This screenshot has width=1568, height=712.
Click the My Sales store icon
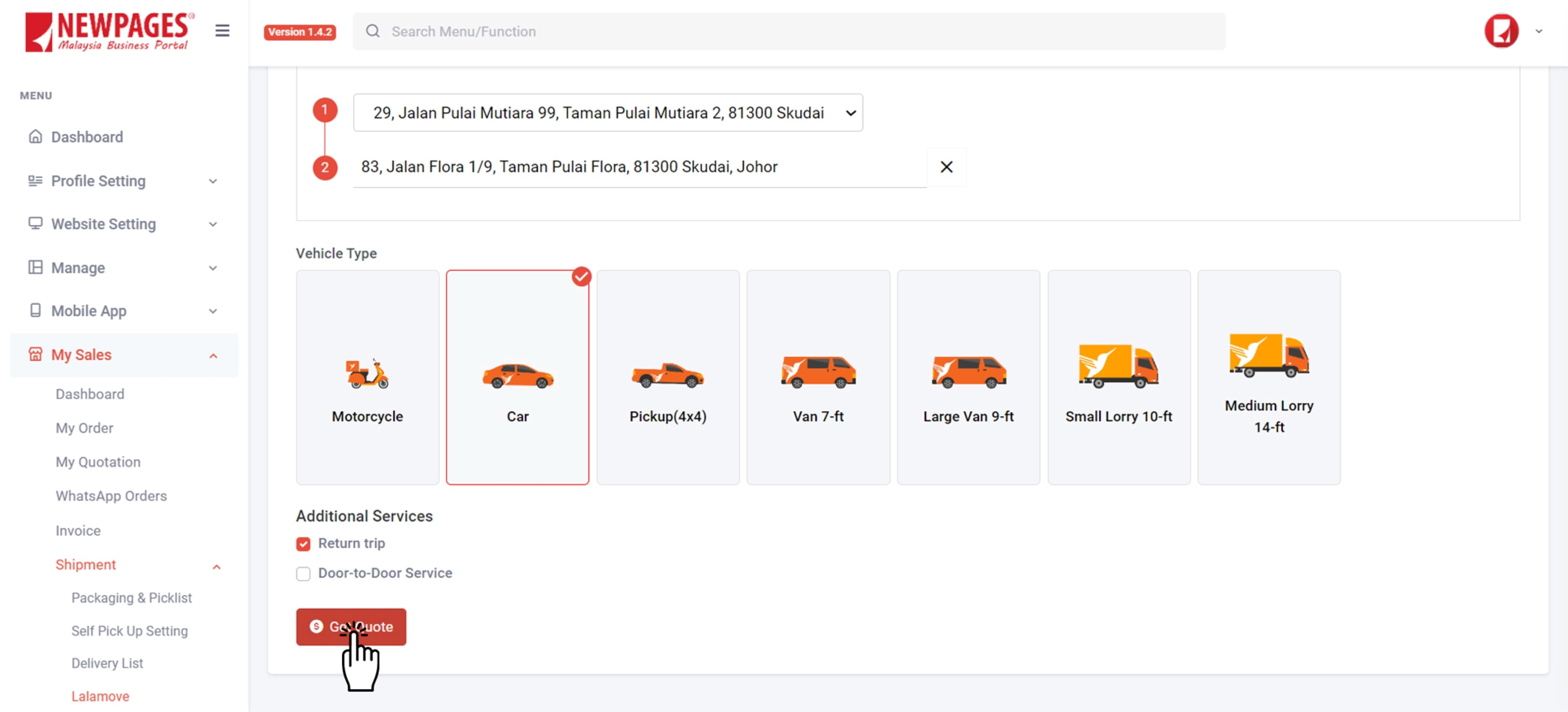click(35, 355)
